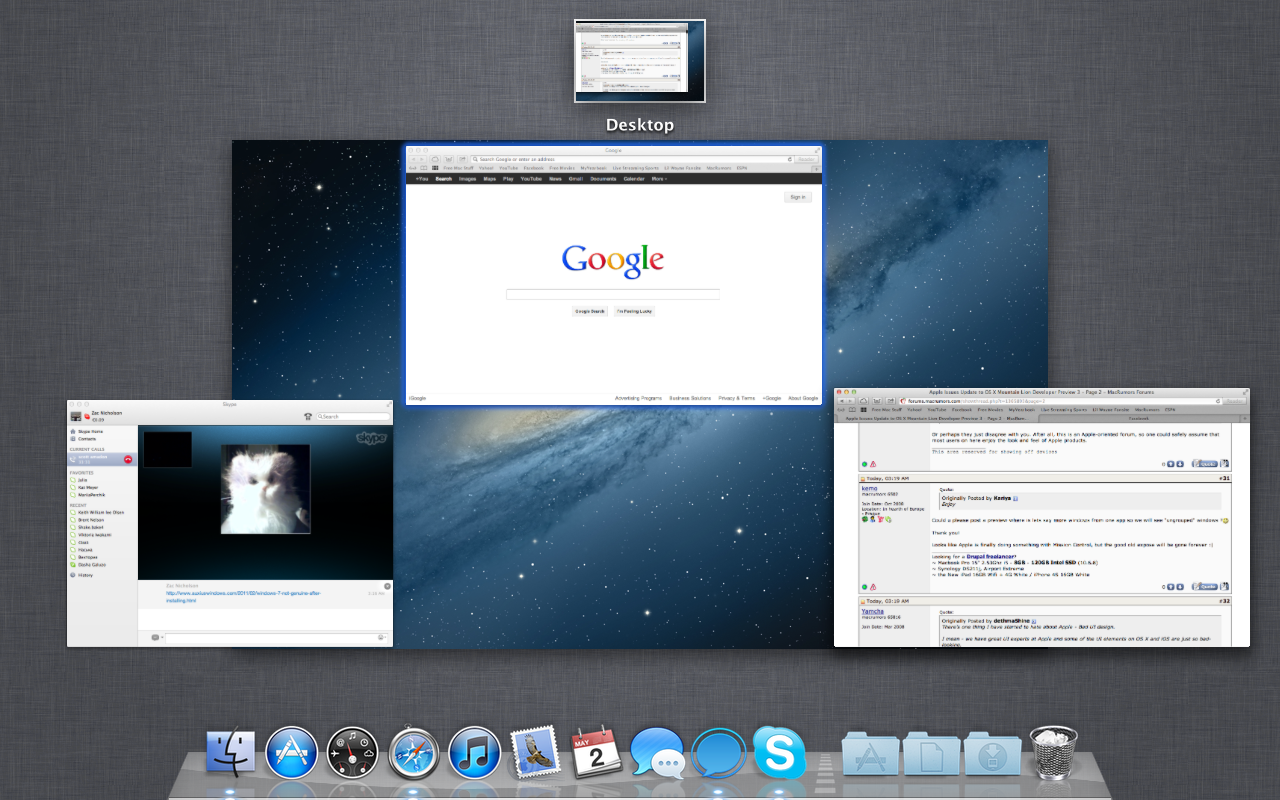The image size is (1280, 800).
Task: Open Skype from the Dock
Action: 780,753
